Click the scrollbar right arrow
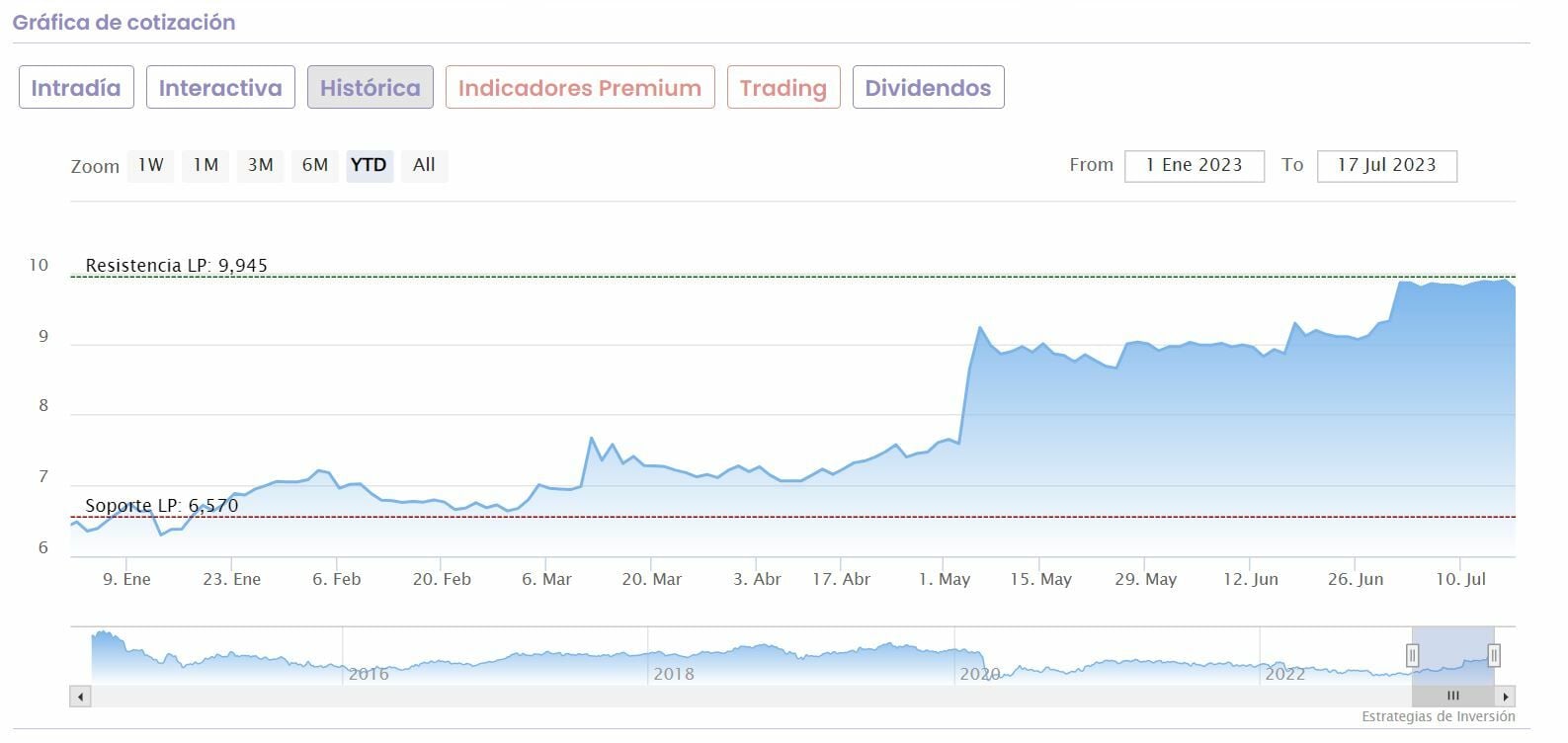The width and height of the screenshot is (1568, 743). pyautogui.click(x=1506, y=697)
